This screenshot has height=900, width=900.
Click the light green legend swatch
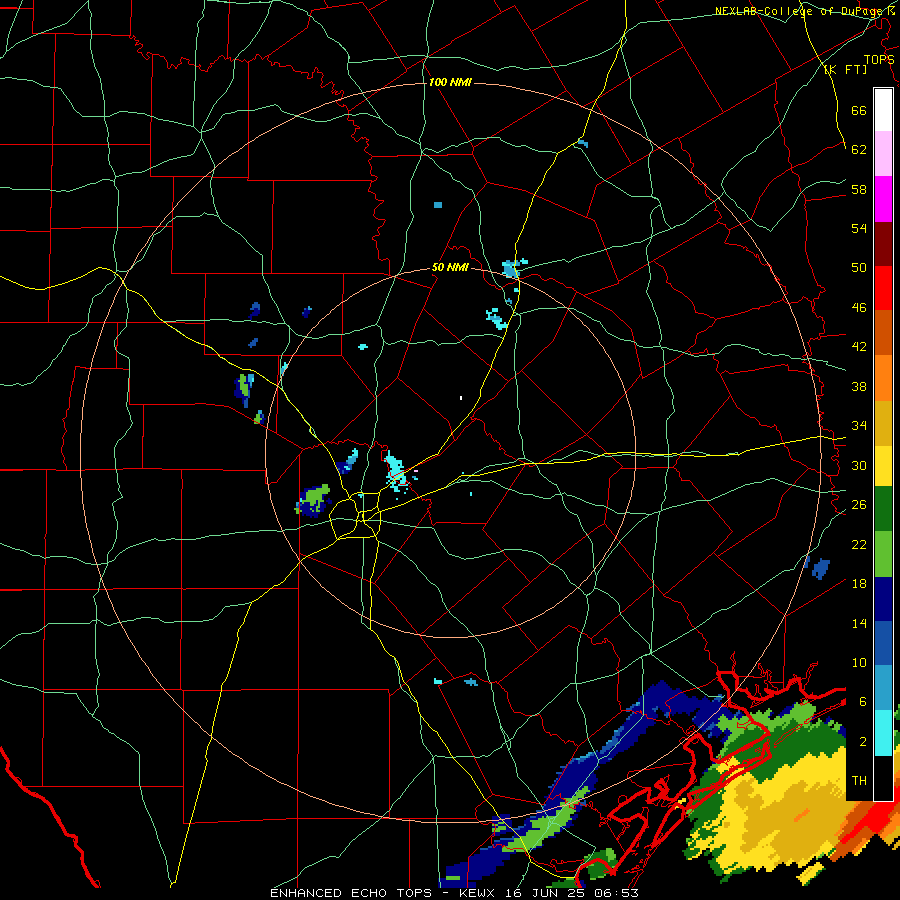coord(883,554)
